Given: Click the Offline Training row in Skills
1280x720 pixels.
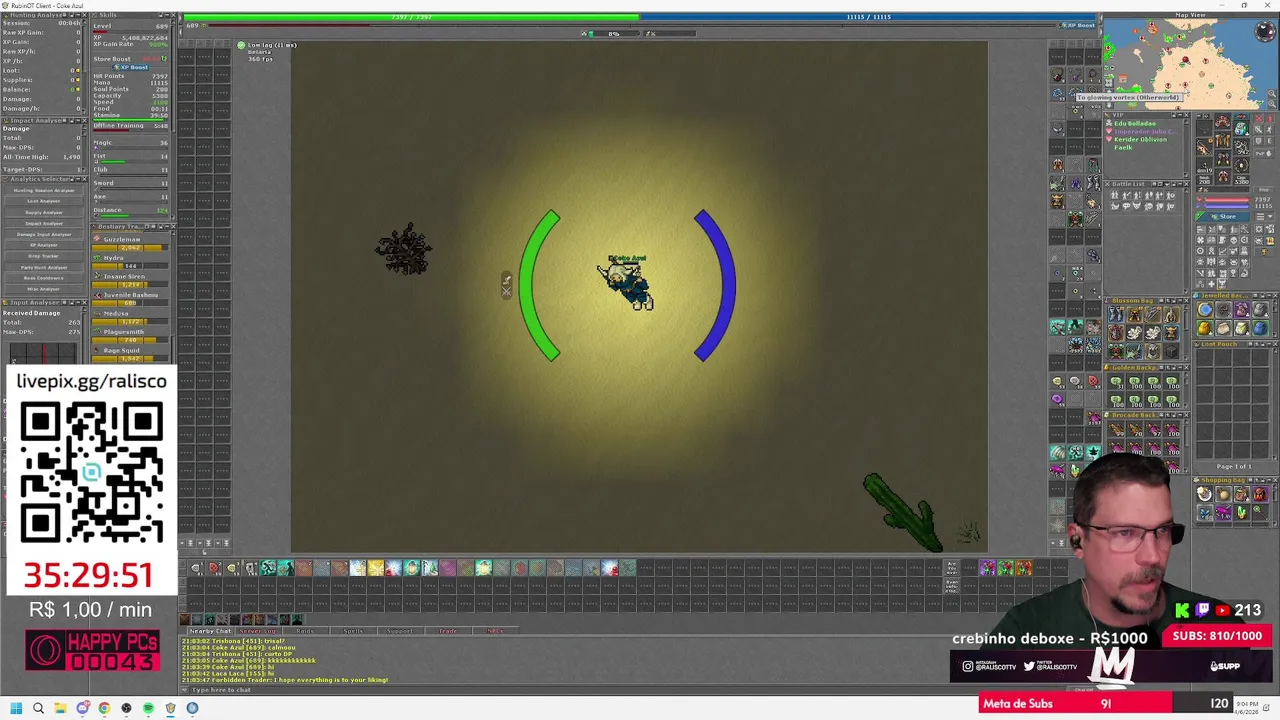Looking at the screenshot, I should coord(131,126).
